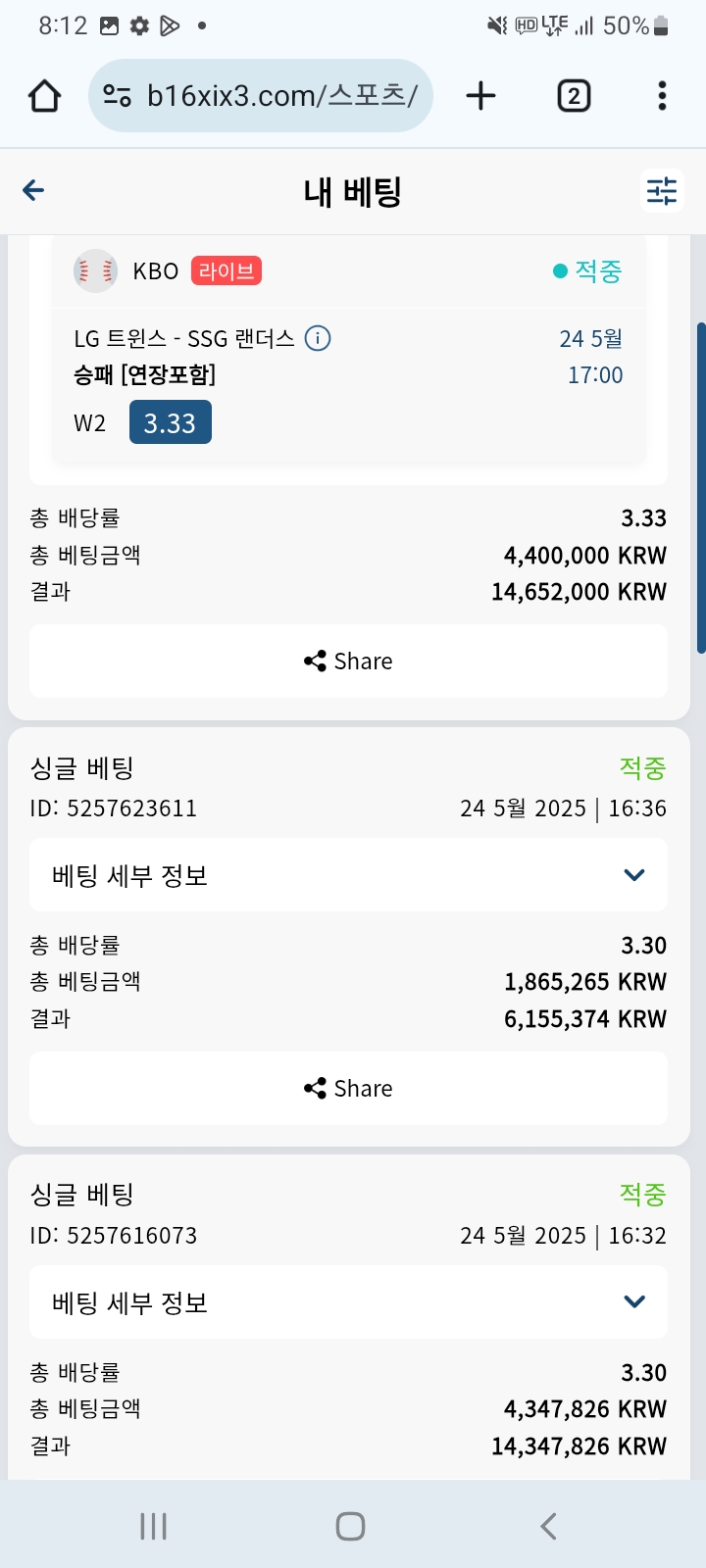This screenshot has height=1568, width=706.
Task: Tap the site settings icon in address bar
Action: pos(118,96)
